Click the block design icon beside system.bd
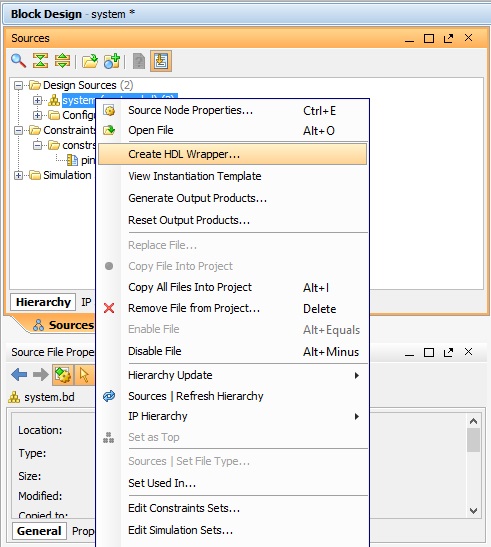The height and width of the screenshot is (547, 491). [x=14, y=397]
